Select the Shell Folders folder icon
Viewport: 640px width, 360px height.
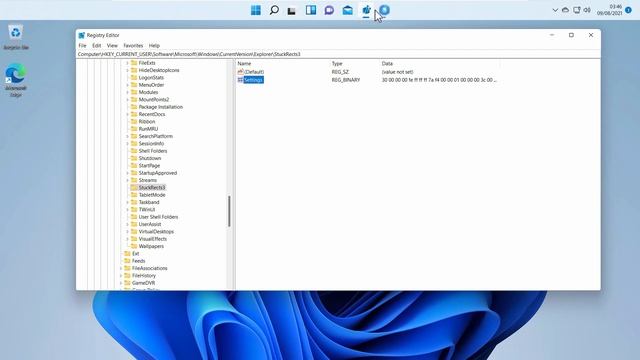pyautogui.click(x=134, y=151)
